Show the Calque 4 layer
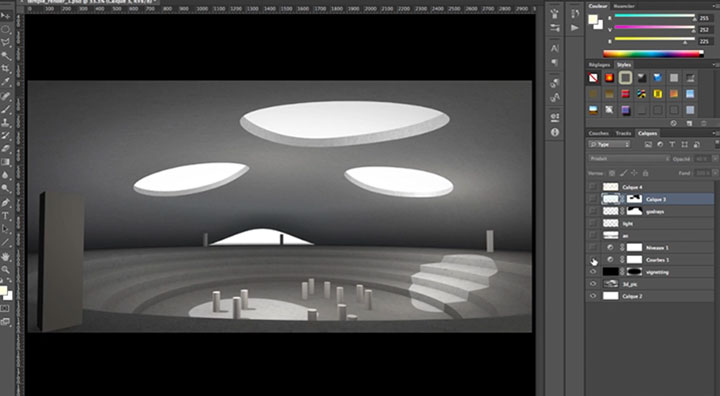Screen dimensions: 720x396 (593, 187)
